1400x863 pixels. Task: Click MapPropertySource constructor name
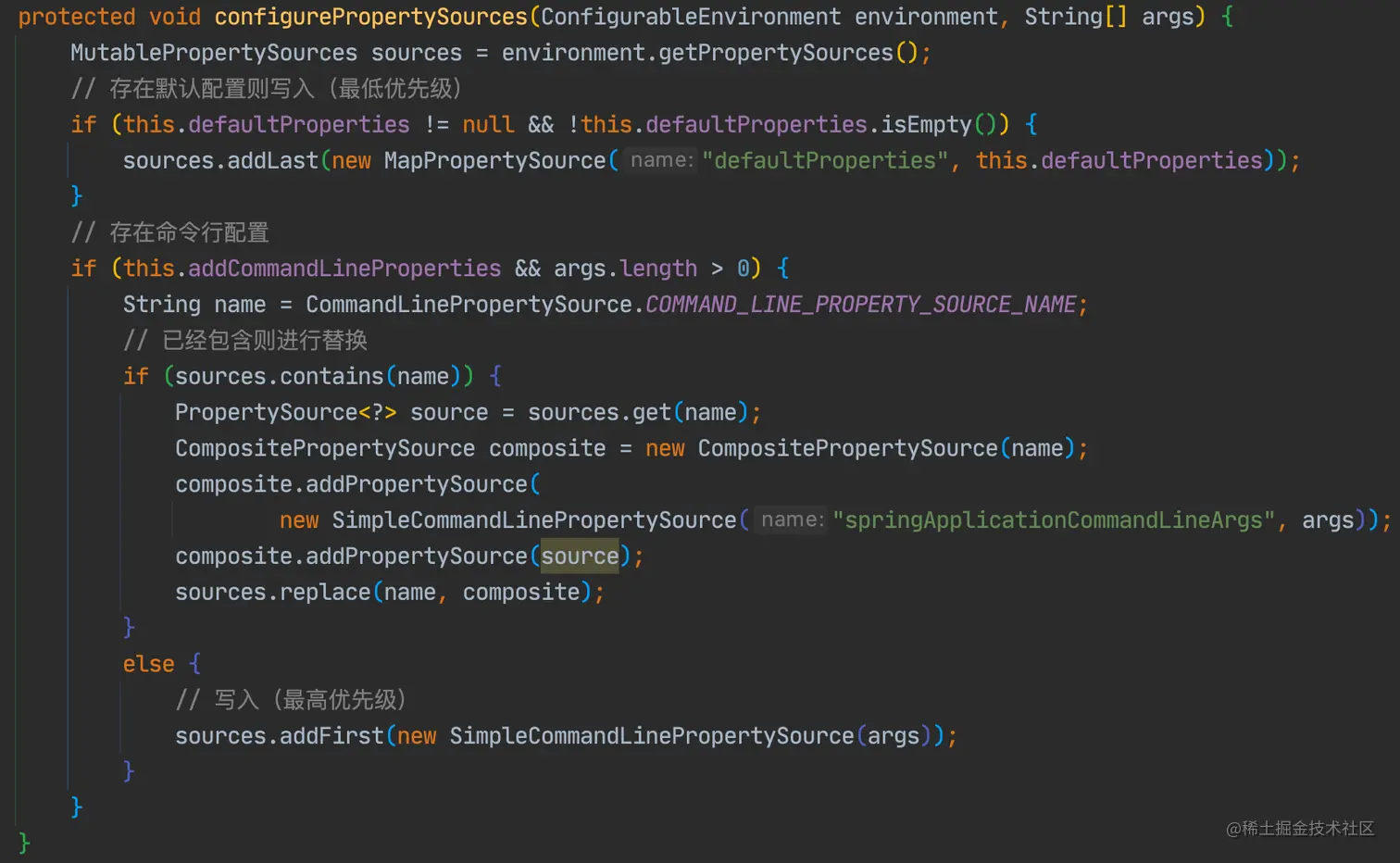pyautogui.click(x=494, y=161)
